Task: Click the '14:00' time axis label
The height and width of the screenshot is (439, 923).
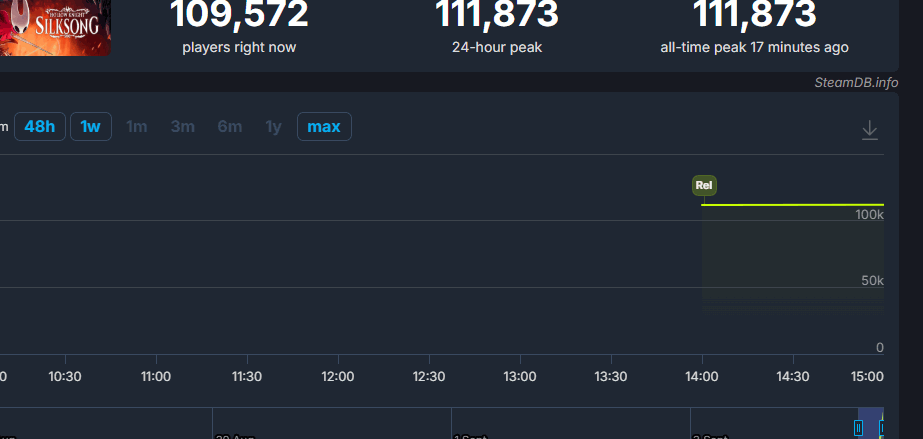Action: [702, 377]
